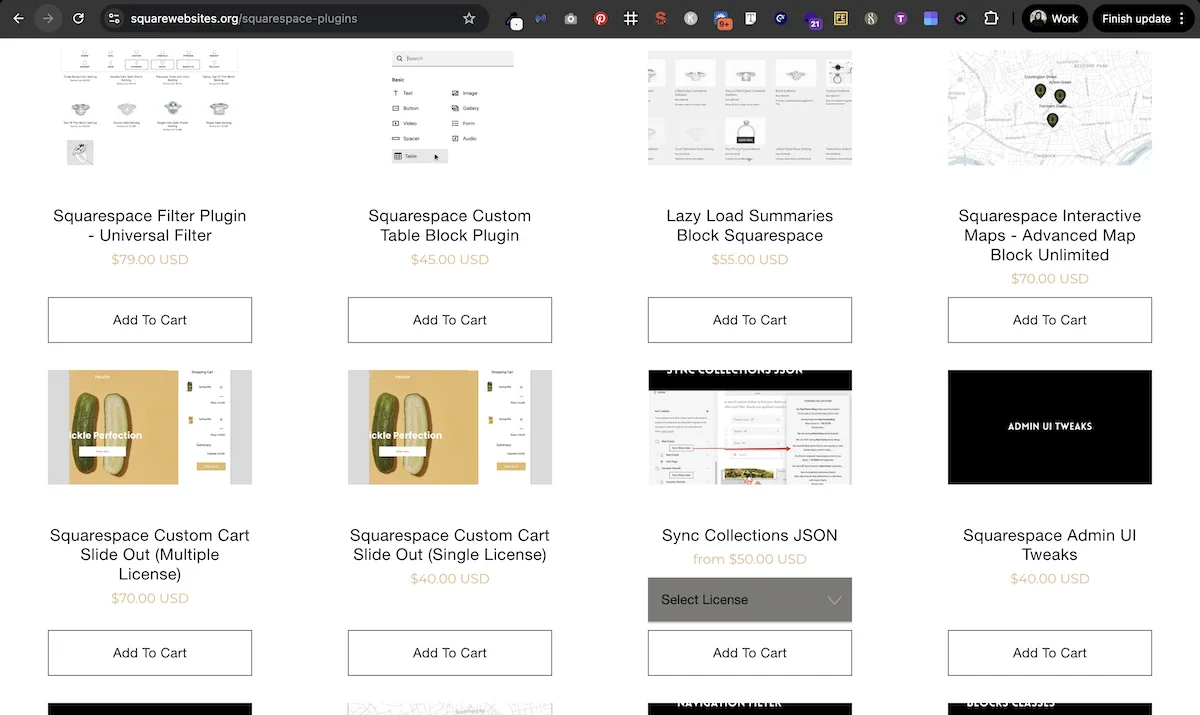Open the Extensions puzzle piece menu
Screen dimensions: 1200x715
(991, 18)
